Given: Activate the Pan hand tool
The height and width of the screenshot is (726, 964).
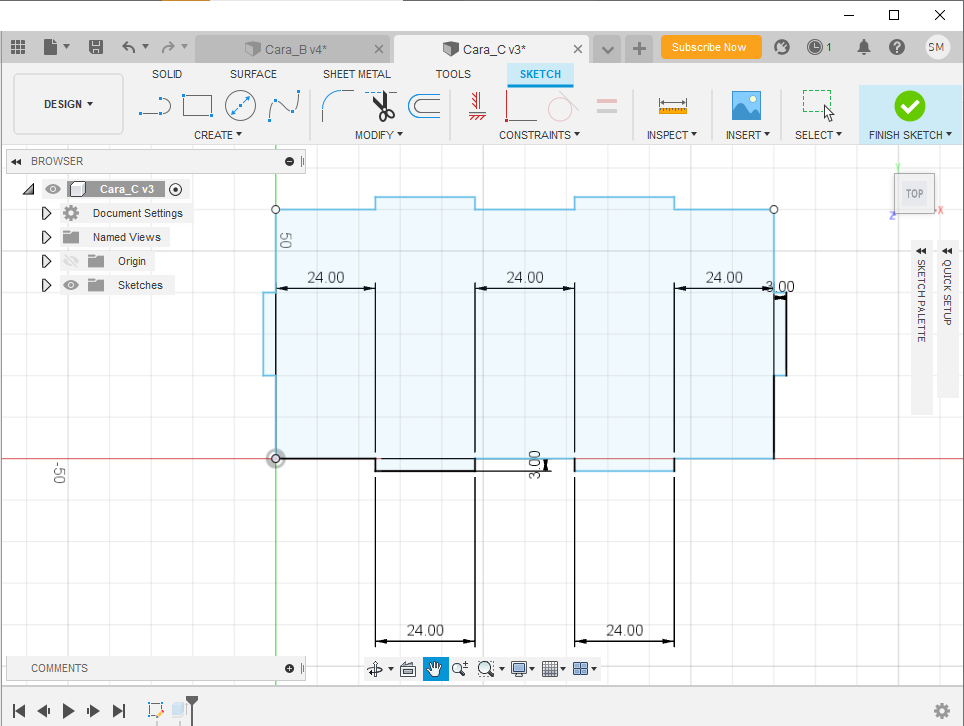Looking at the screenshot, I should [x=435, y=669].
